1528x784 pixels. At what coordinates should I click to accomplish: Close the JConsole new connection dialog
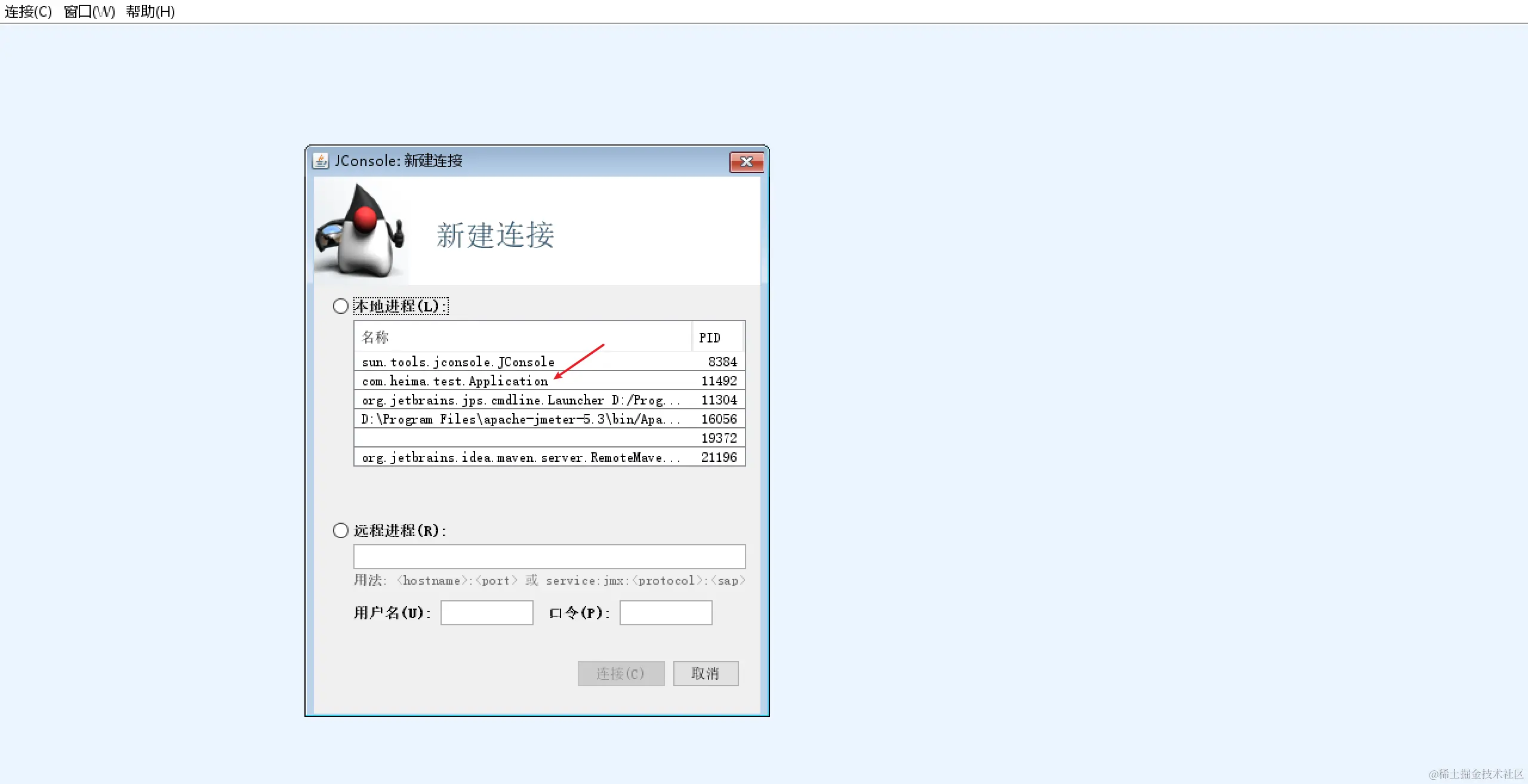tap(746, 162)
